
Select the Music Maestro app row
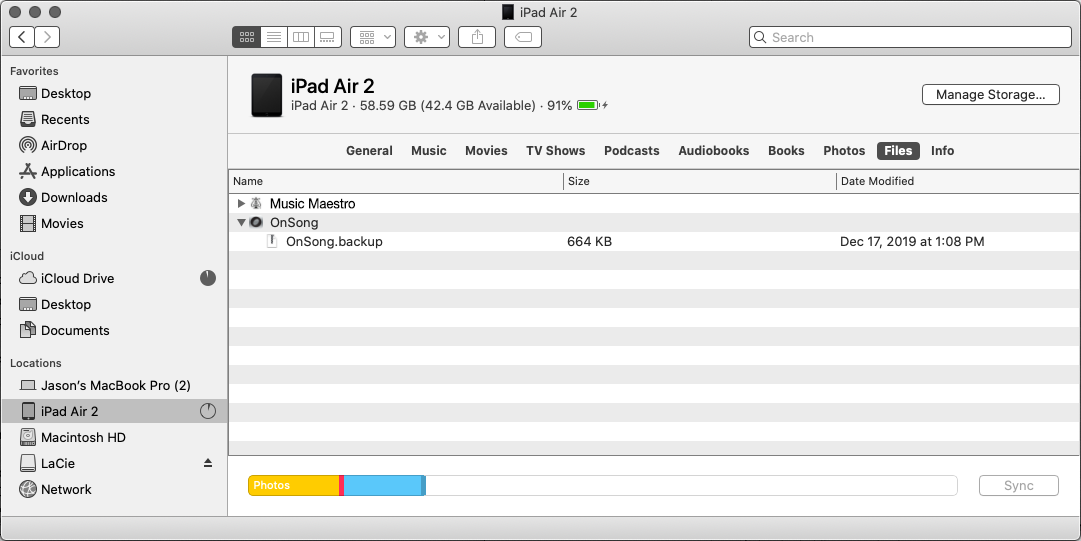(x=654, y=203)
